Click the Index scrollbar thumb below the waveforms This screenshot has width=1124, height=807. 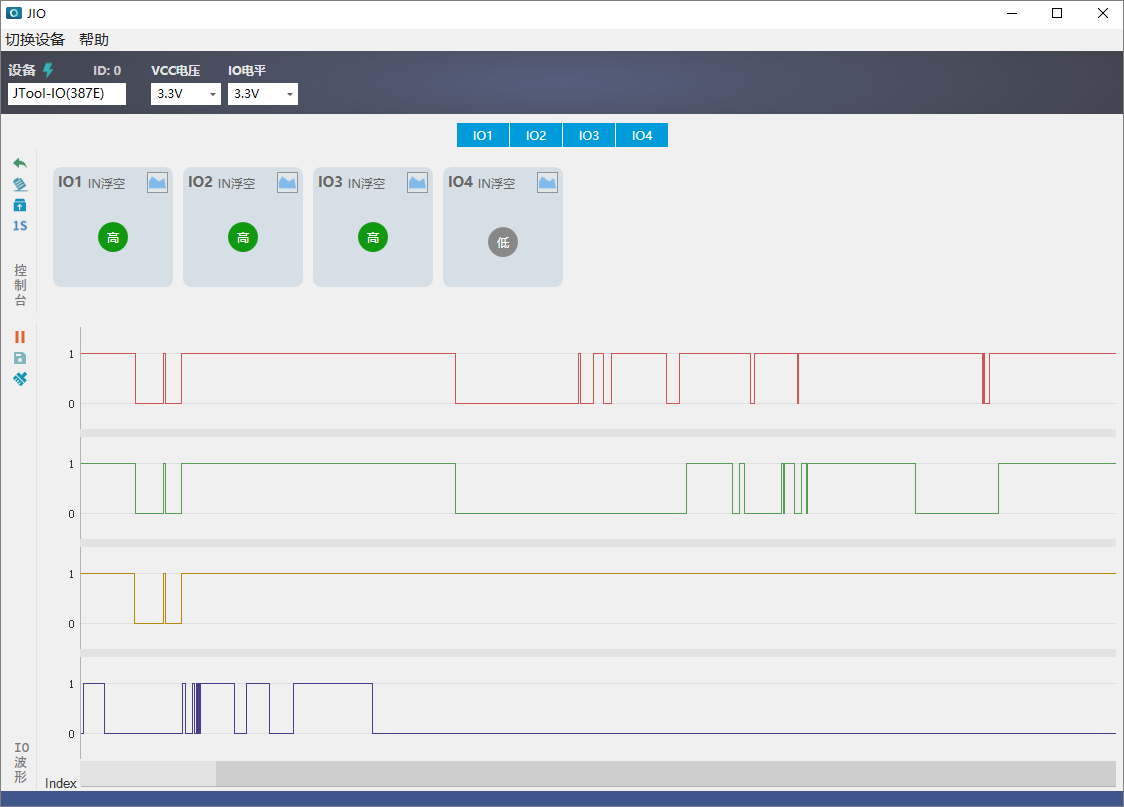pos(665,773)
